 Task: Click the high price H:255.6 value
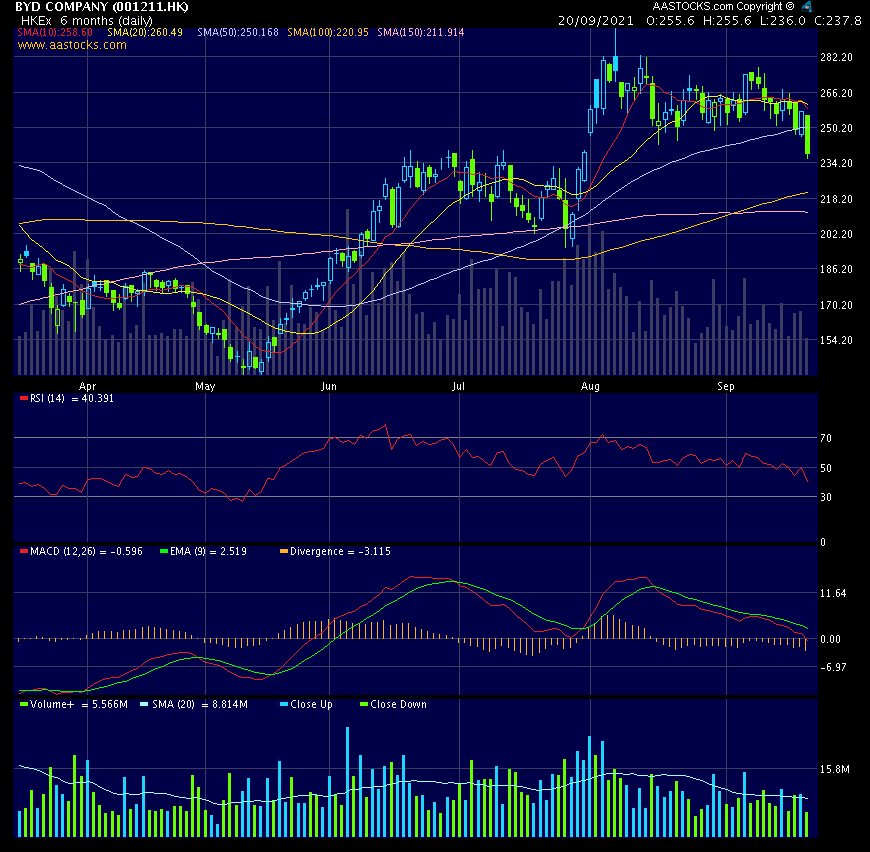click(727, 21)
